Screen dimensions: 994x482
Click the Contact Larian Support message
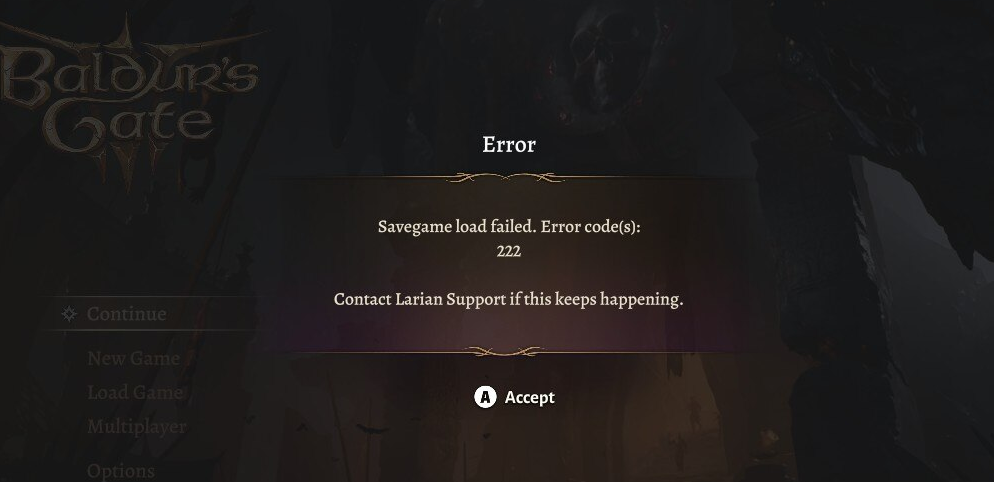pyautogui.click(x=508, y=299)
